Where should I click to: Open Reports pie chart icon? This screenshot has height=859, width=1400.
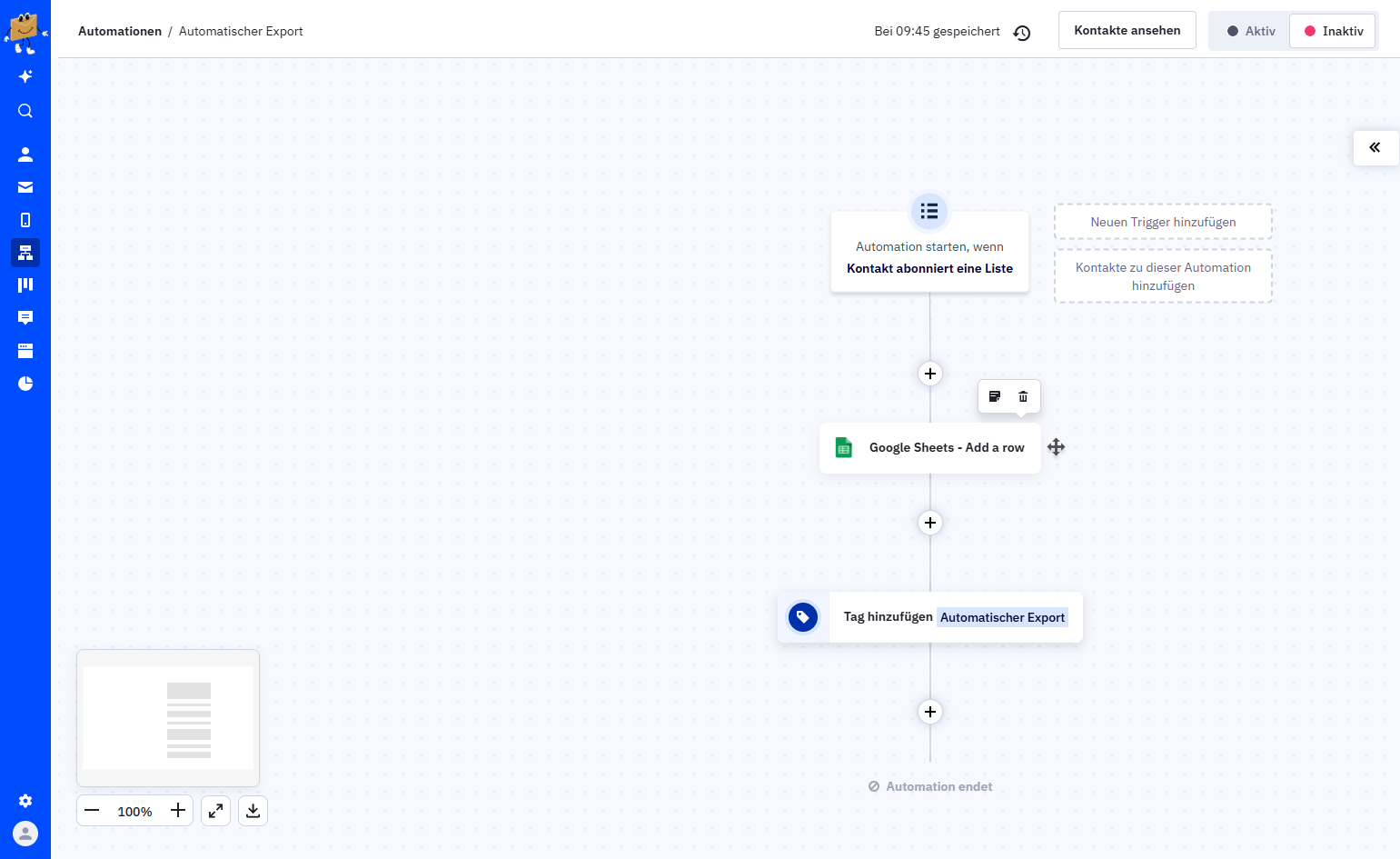click(x=25, y=384)
